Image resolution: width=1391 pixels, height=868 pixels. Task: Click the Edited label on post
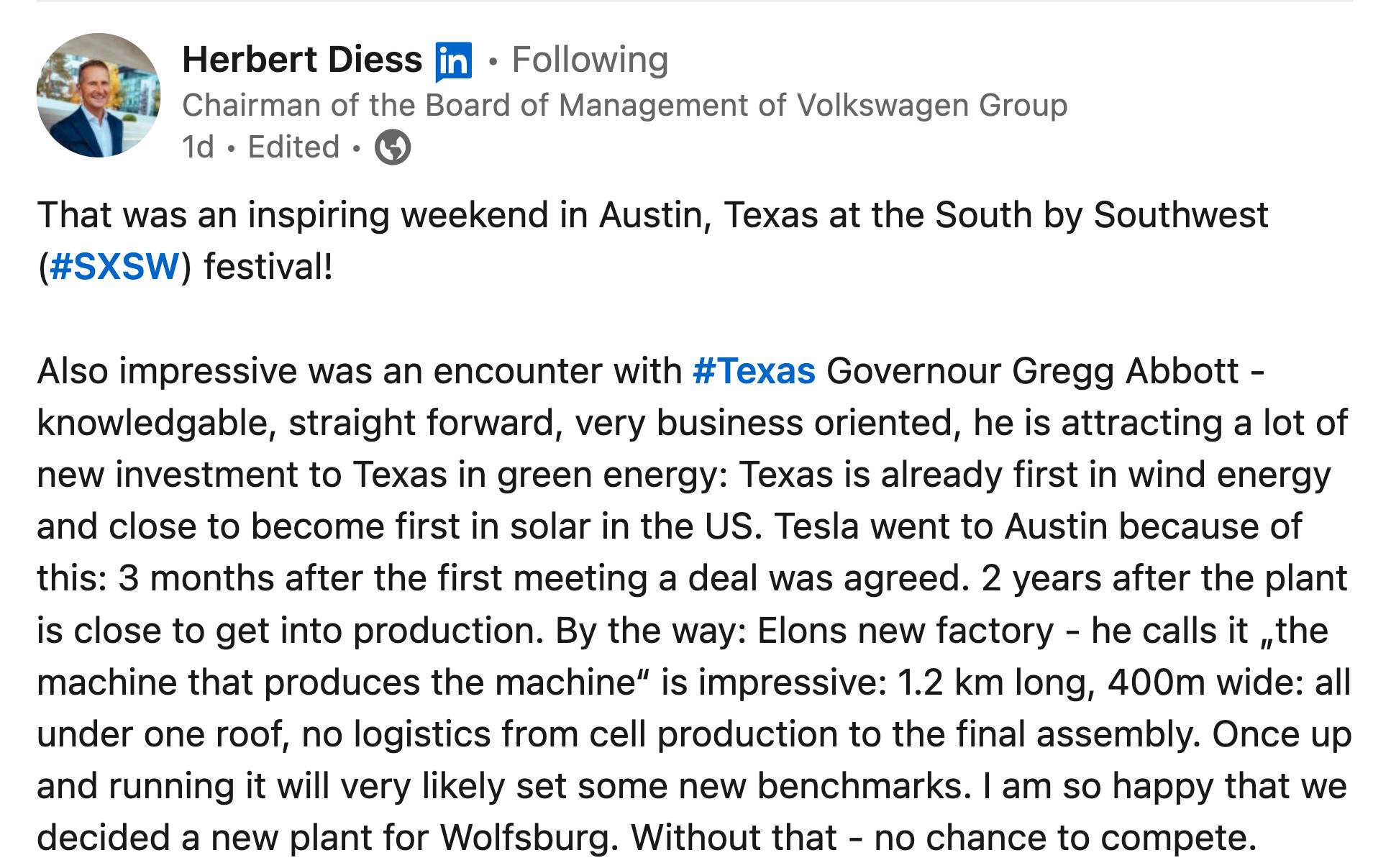pyautogui.click(x=293, y=147)
